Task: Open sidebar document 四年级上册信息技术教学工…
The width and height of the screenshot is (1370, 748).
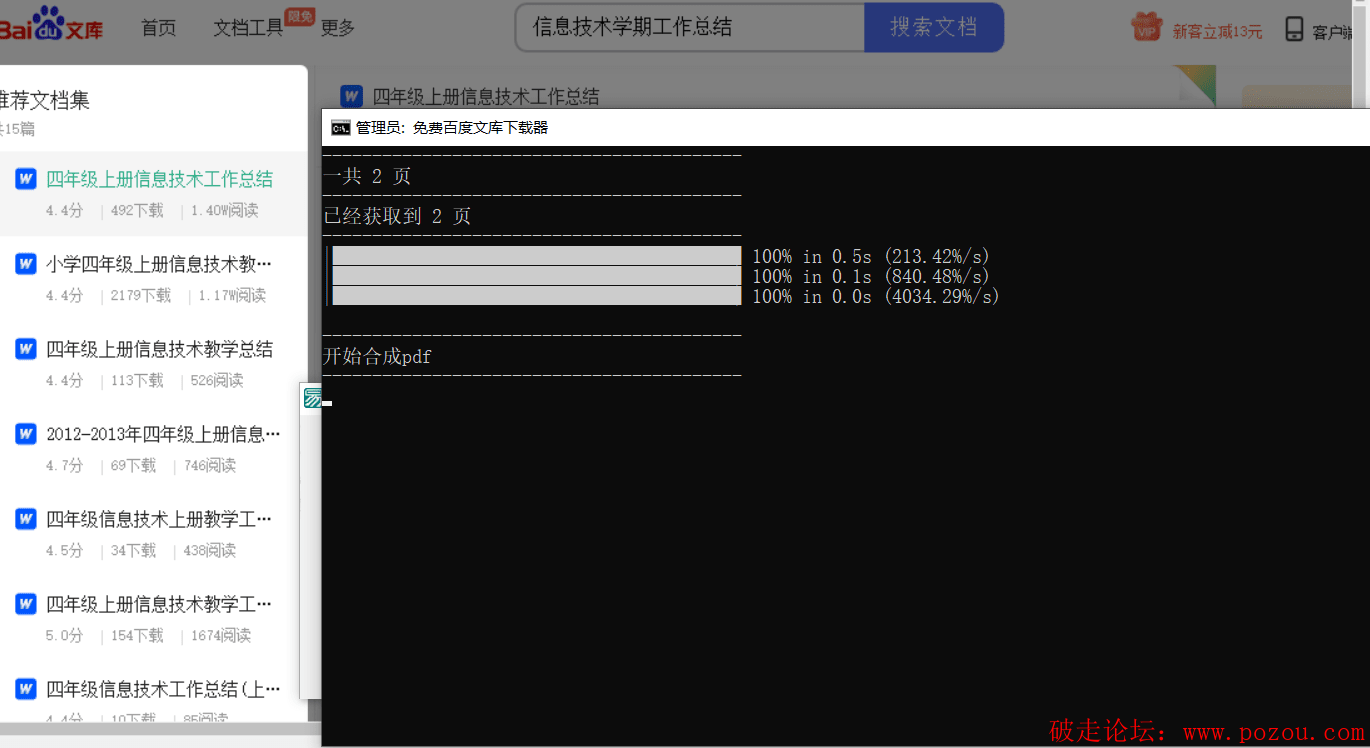Action: tap(159, 604)
